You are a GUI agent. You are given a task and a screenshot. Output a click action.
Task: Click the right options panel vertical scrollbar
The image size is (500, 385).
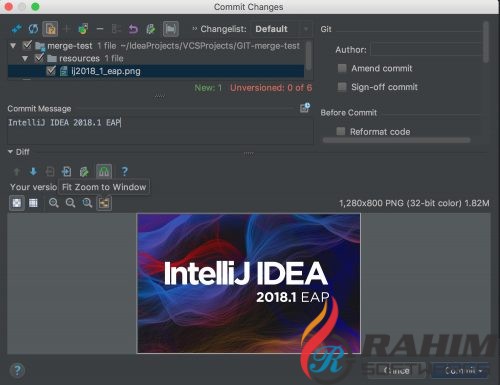coord(486,42)
